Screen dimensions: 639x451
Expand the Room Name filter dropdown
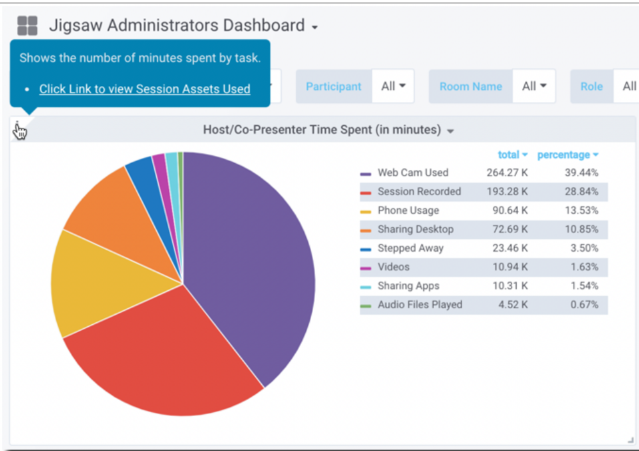tap(535, 87)
